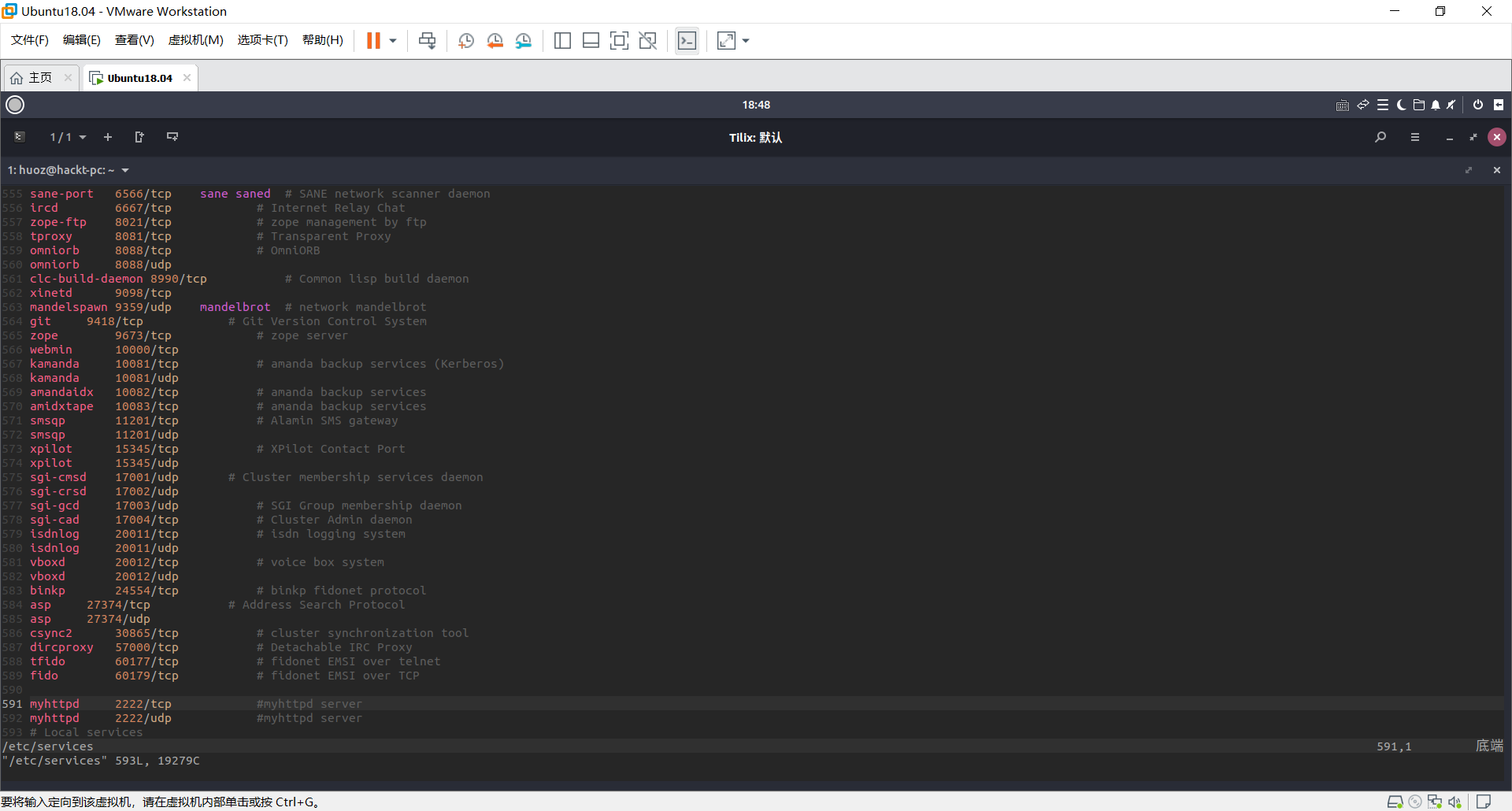Close the 主页 tab
Screen dimensions: 1512x811
click(x=68, y=77)
